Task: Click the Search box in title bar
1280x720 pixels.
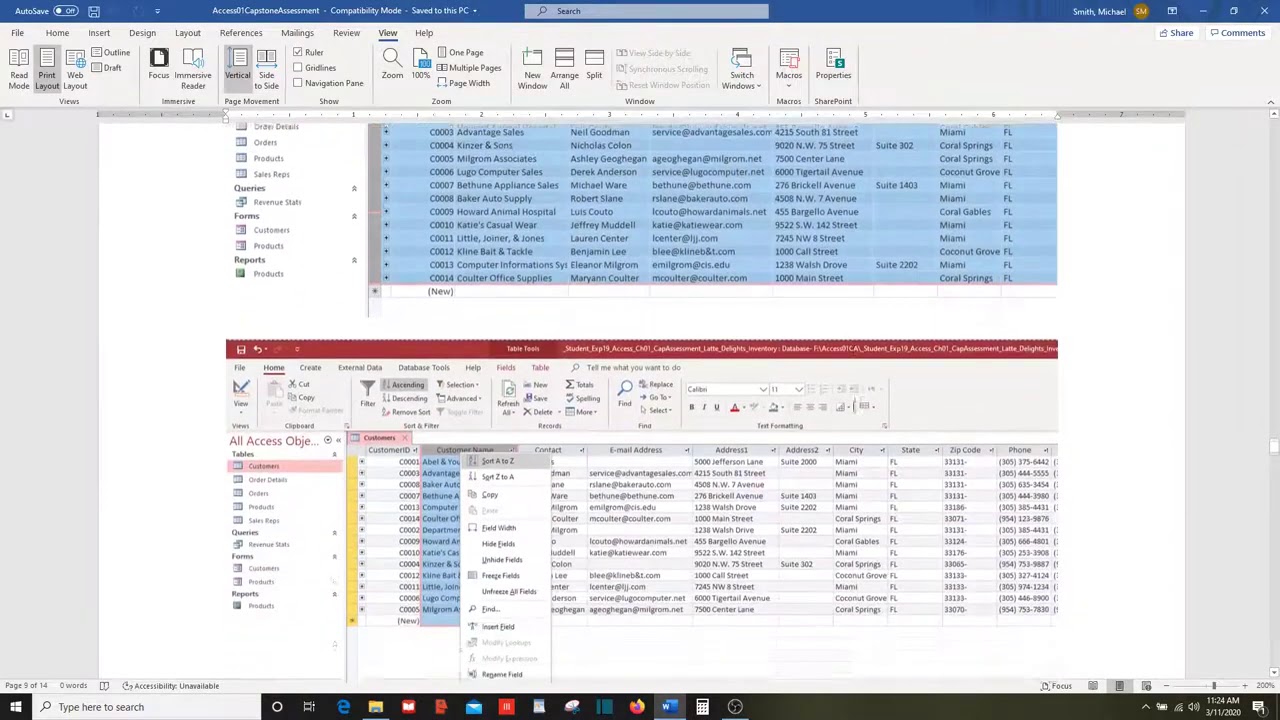Action: click(647, 11)
